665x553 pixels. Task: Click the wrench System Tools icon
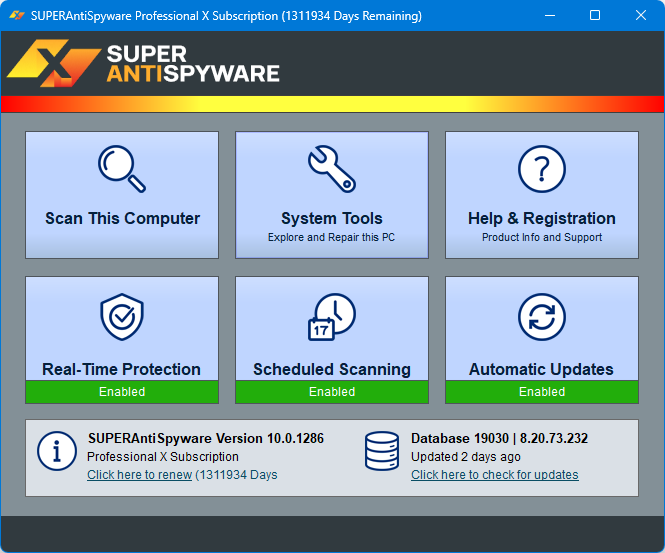(332, 168)
